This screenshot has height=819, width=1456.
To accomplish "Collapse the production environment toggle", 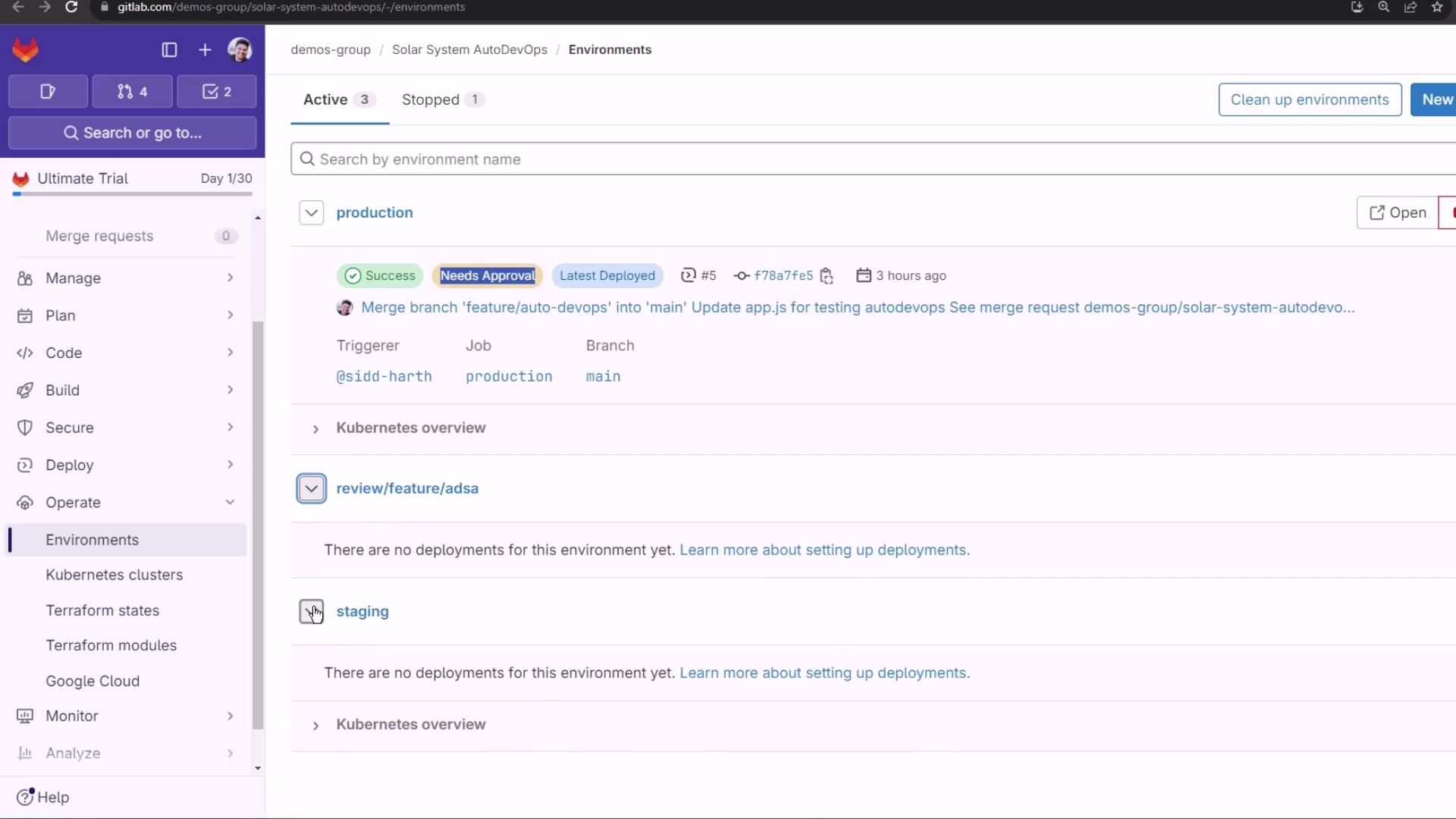I will point(311,213).
